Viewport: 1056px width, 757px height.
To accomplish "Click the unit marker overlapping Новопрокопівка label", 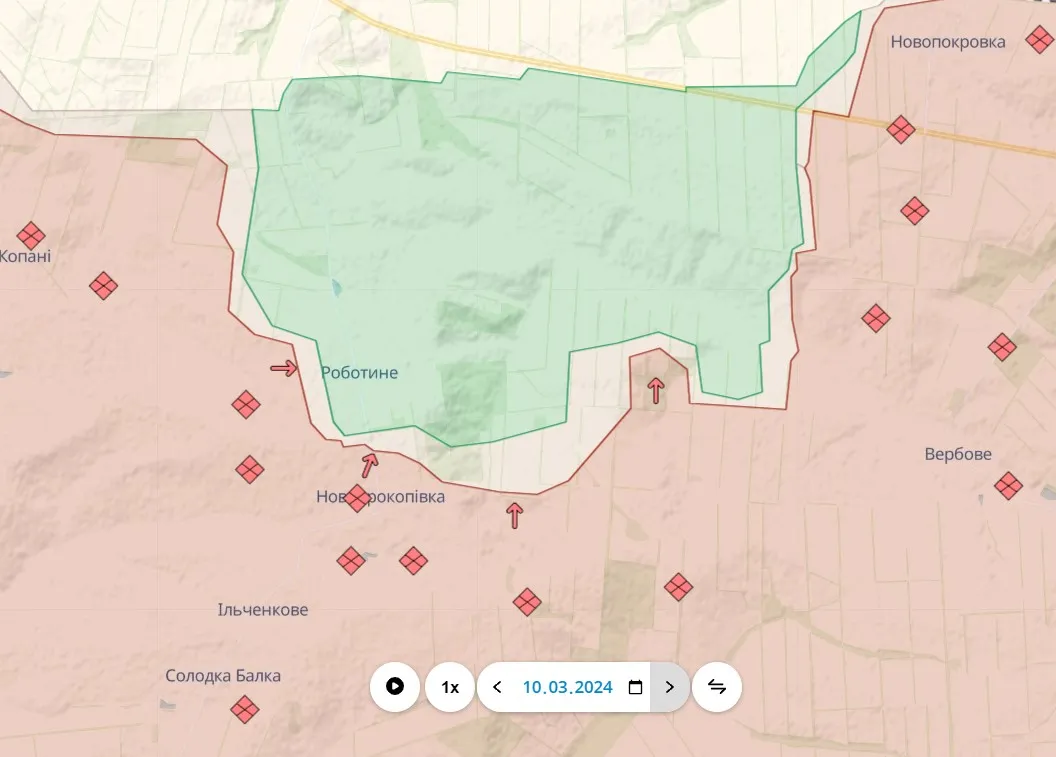I will tap(357, 498).
